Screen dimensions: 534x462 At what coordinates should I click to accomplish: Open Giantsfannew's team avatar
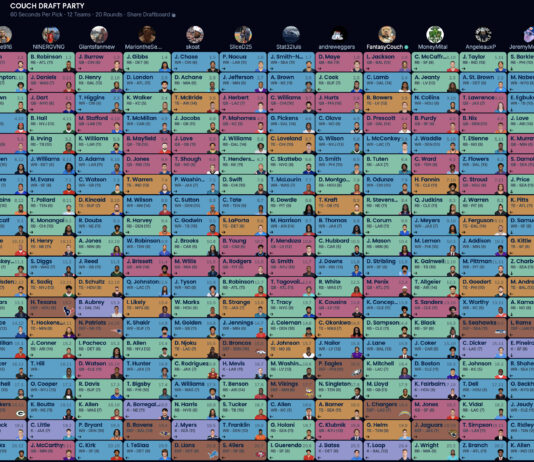[x=99, y=35]
